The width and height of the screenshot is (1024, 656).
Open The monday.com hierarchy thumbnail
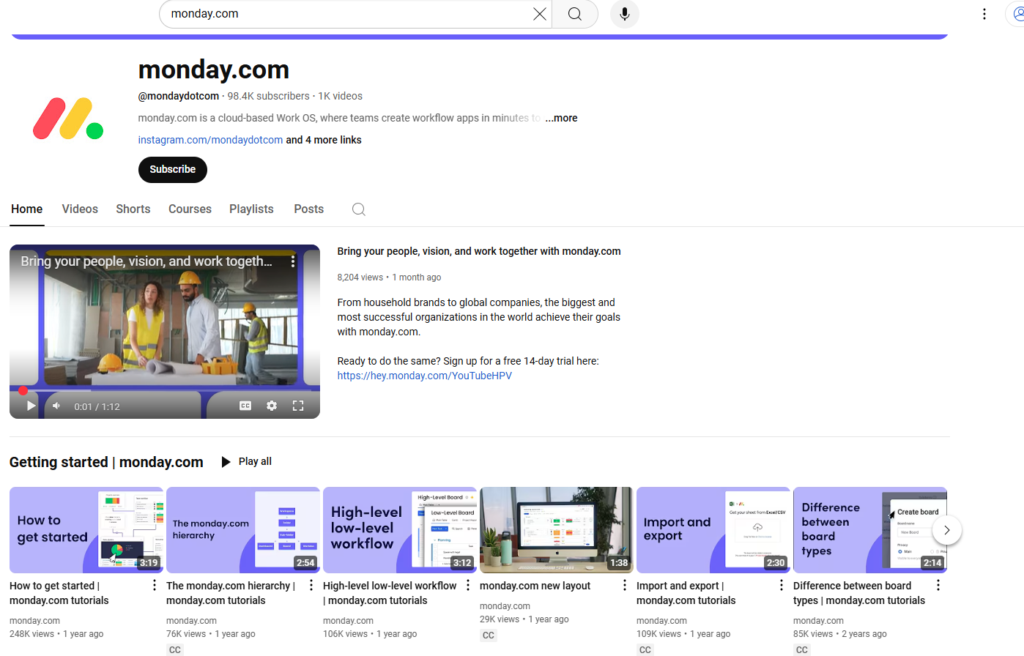coord(243,530)
